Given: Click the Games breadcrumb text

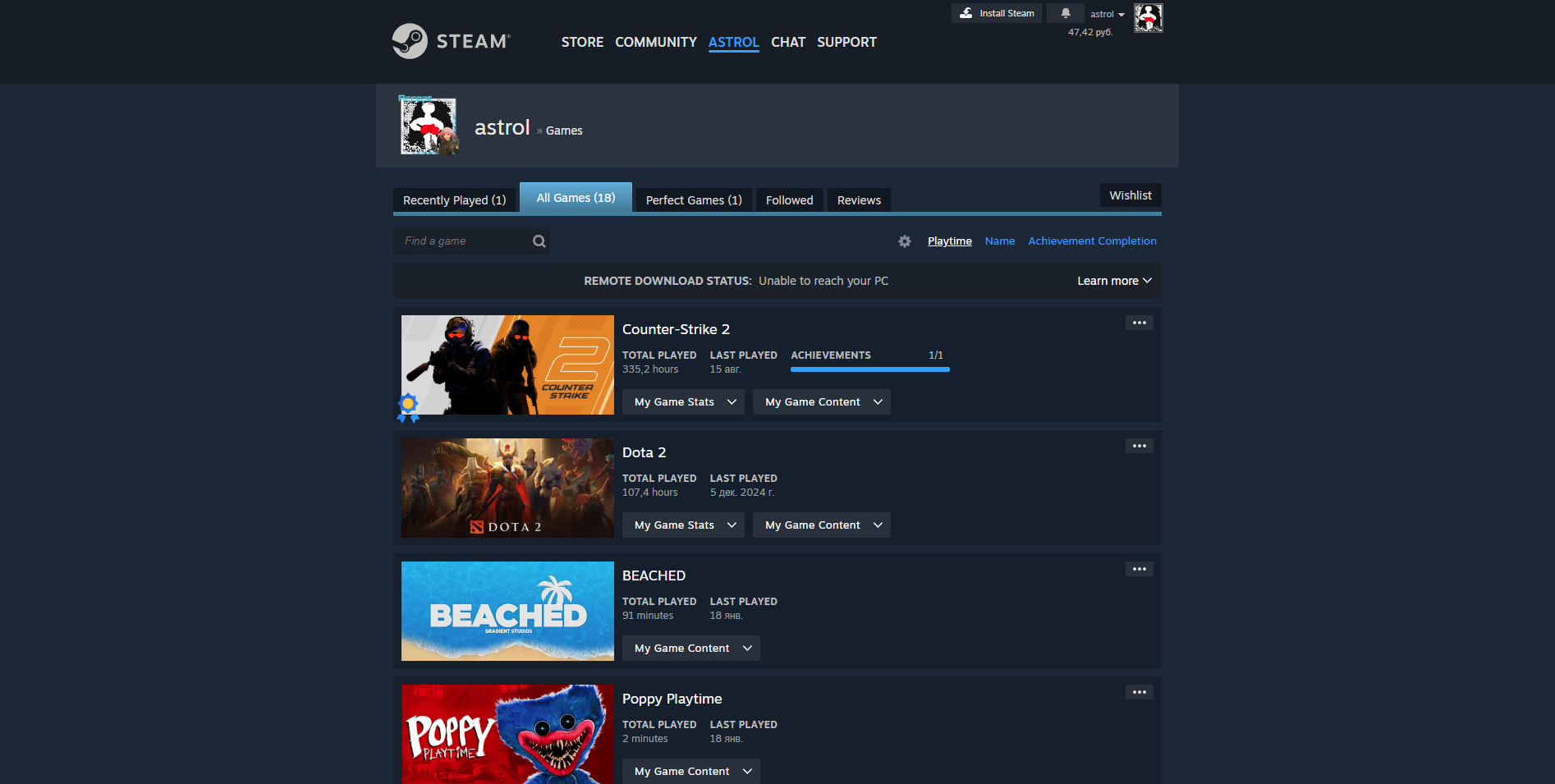Looking at the screenshot, I should 564,131.
